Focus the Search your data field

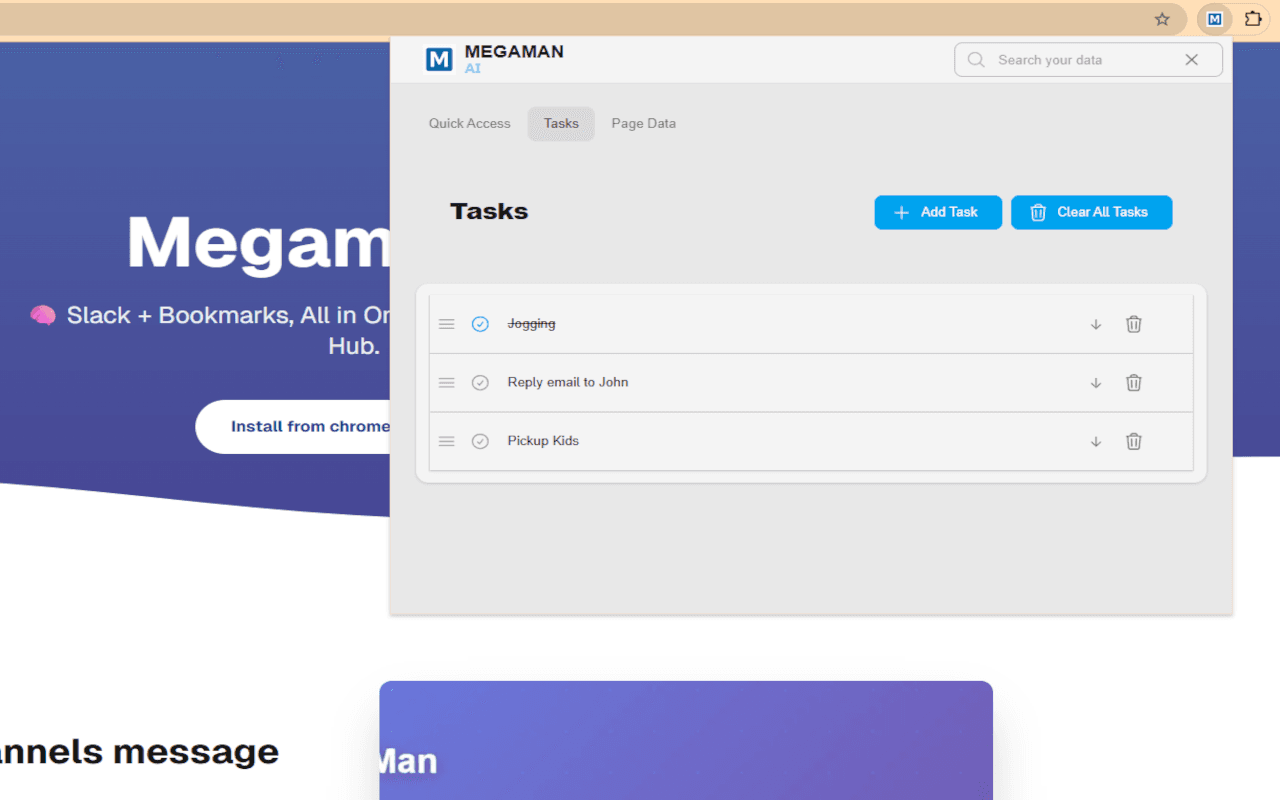tap(1088, 60)
